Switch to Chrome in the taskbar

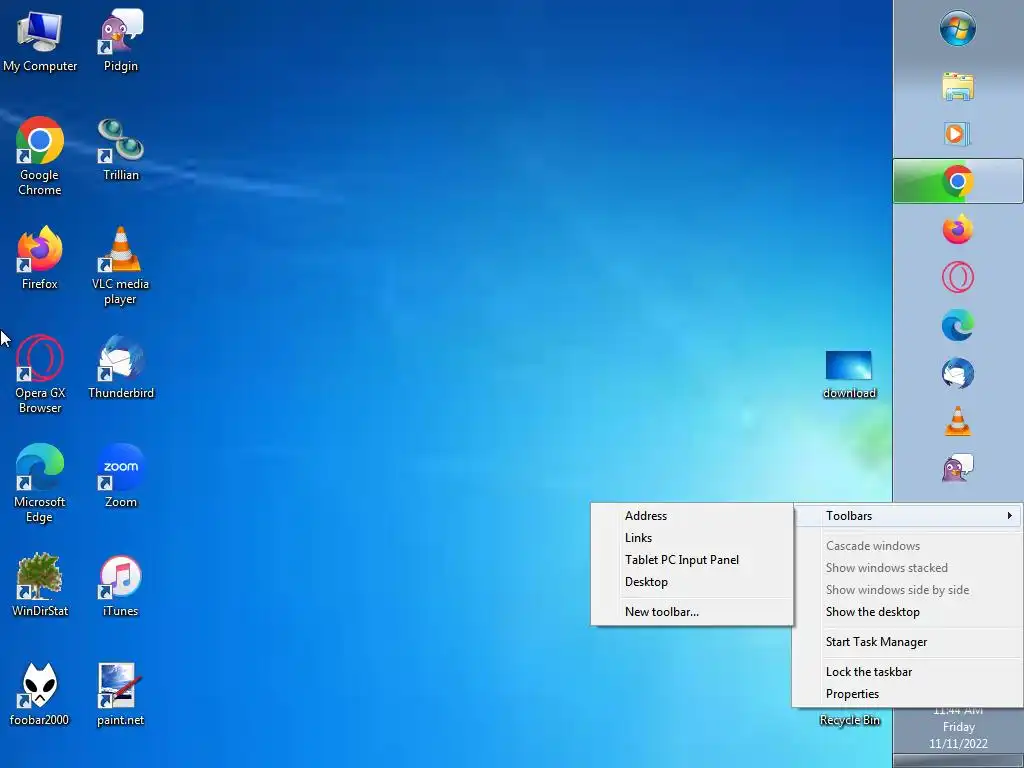coord(958,181)
